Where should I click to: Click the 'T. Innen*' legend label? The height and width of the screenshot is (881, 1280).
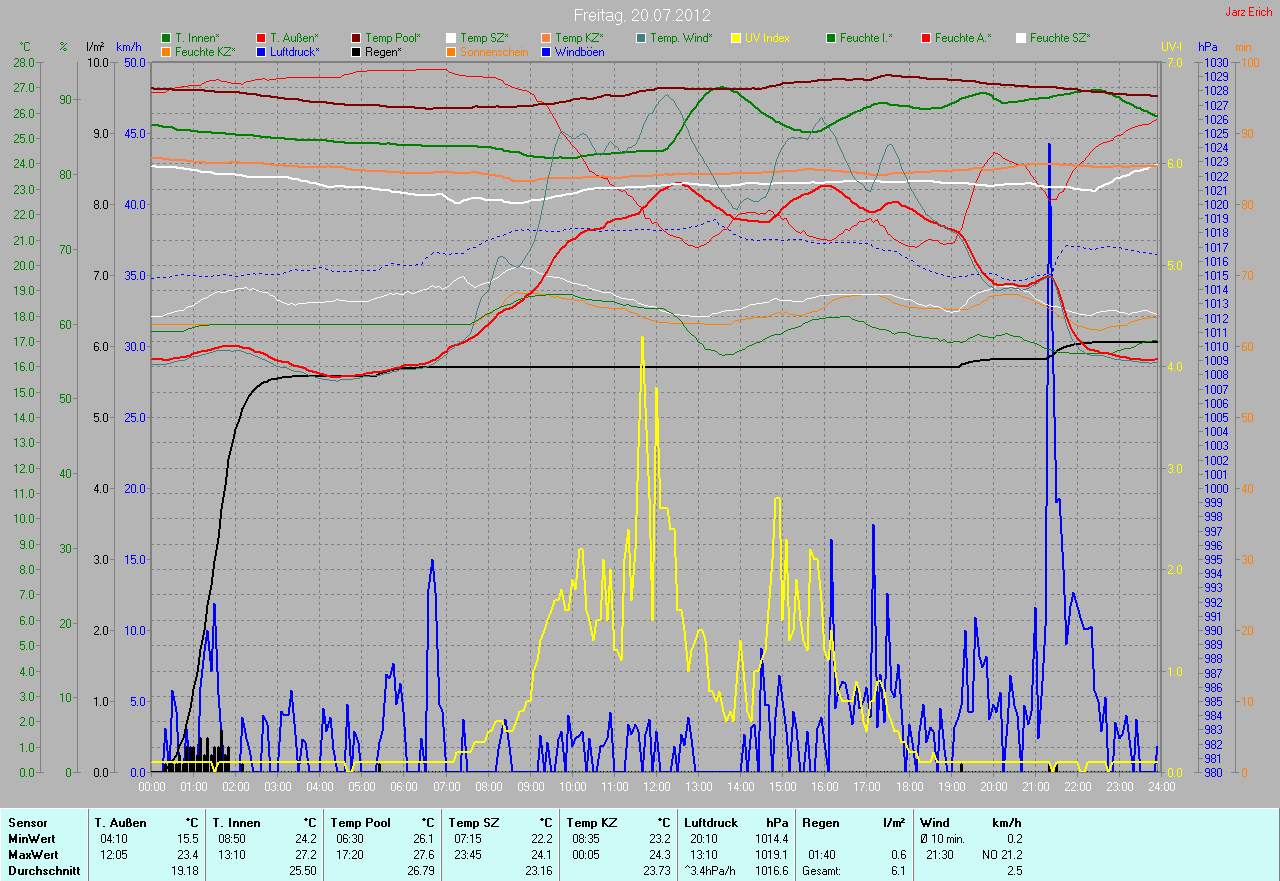point(199,38)
